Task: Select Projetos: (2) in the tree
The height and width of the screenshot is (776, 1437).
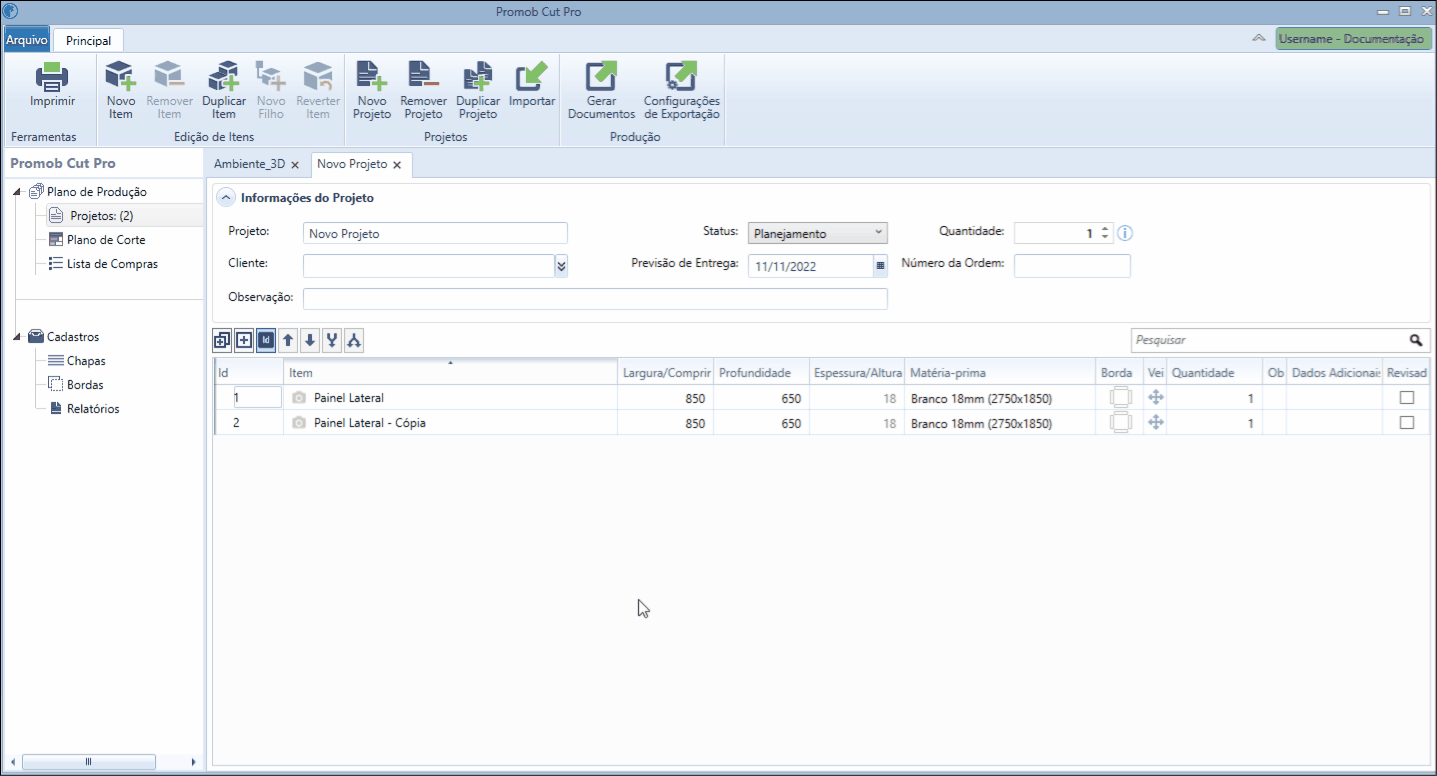Action: (x=102, y=216)
